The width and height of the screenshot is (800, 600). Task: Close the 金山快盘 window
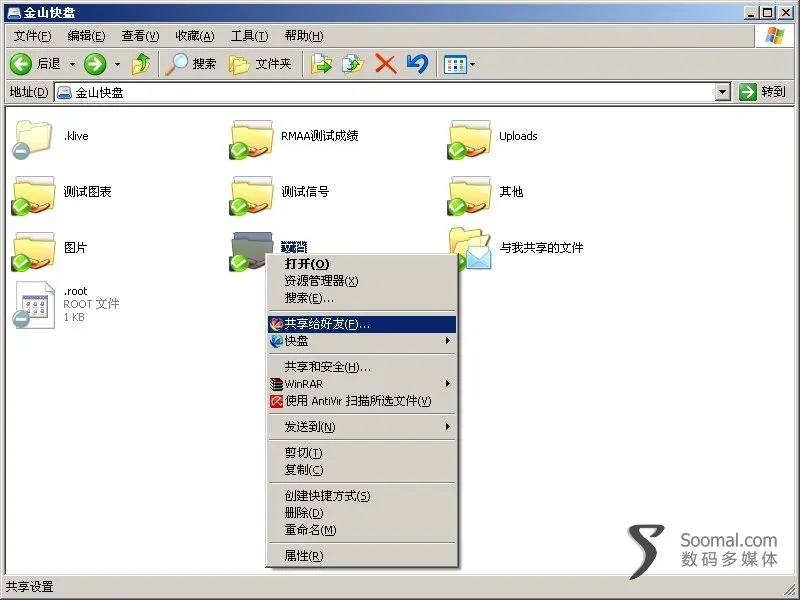click(x=786, y=13)
